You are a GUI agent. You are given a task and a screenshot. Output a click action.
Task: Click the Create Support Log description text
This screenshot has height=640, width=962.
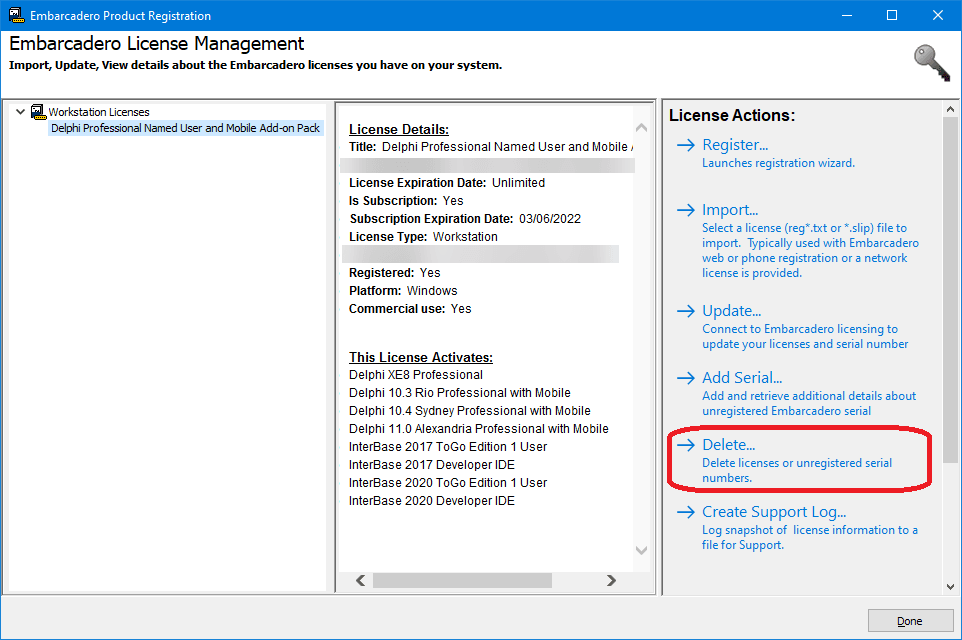click(x=810, y=538)
